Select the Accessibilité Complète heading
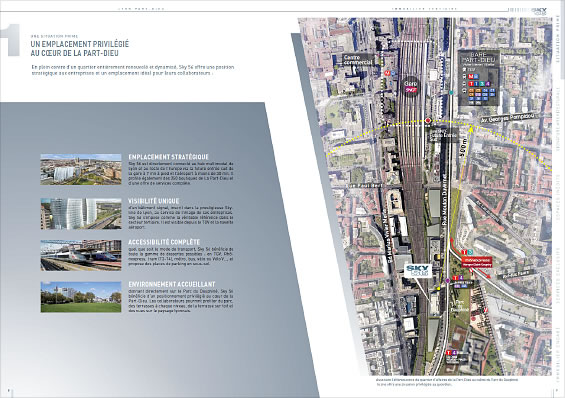Image resolution: width=565 pixels, height=398 pixels. (164, 242)
